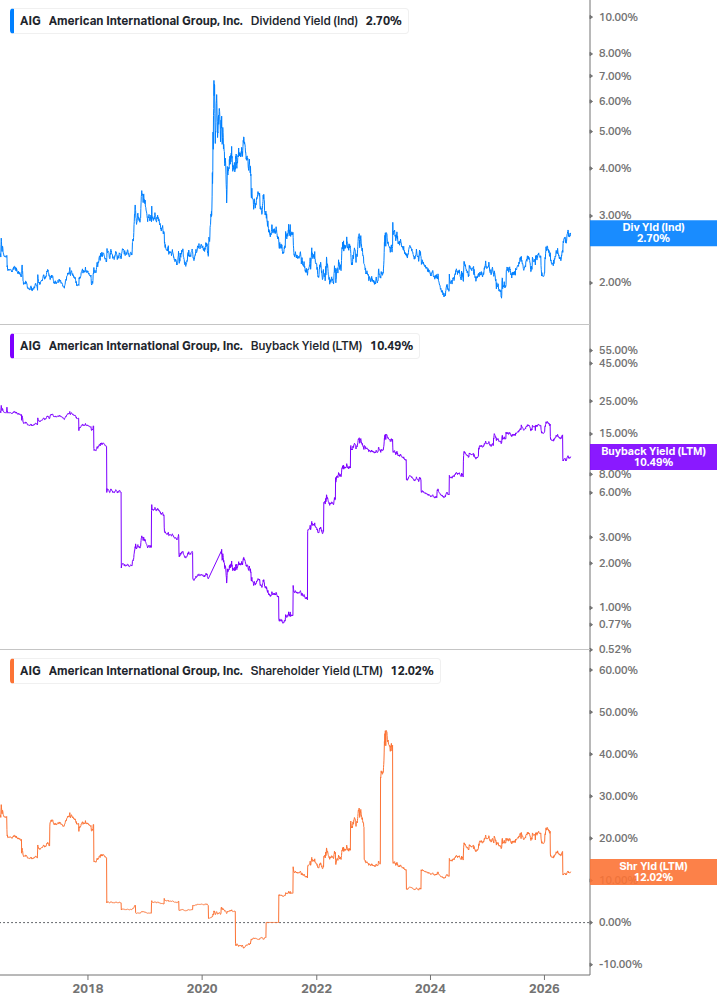Click the 2023 spike on the shareholder yield line
This screenshot has width=717, height=1005.
coord(386,731)
